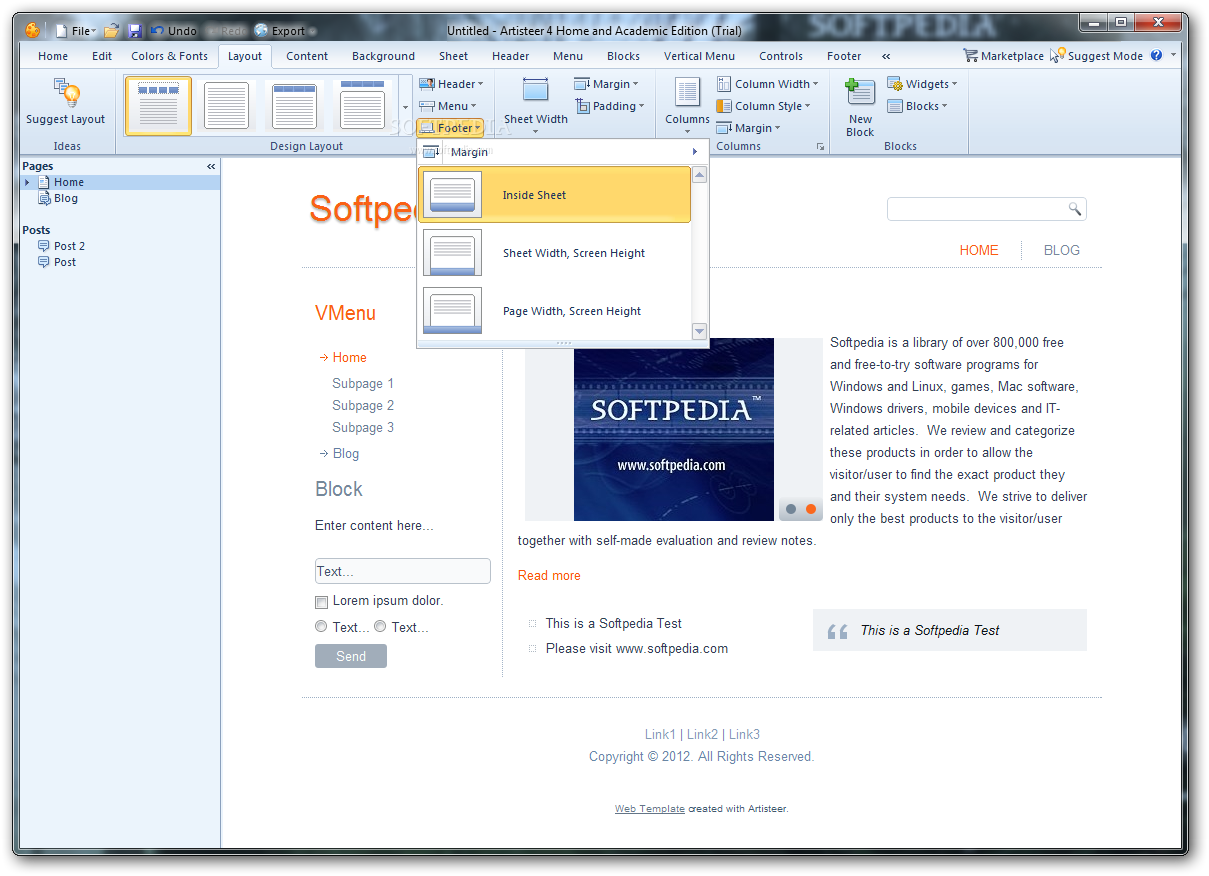Switch to the Content tab
This screenshot has width=1209, height=876.
point(307,56)
